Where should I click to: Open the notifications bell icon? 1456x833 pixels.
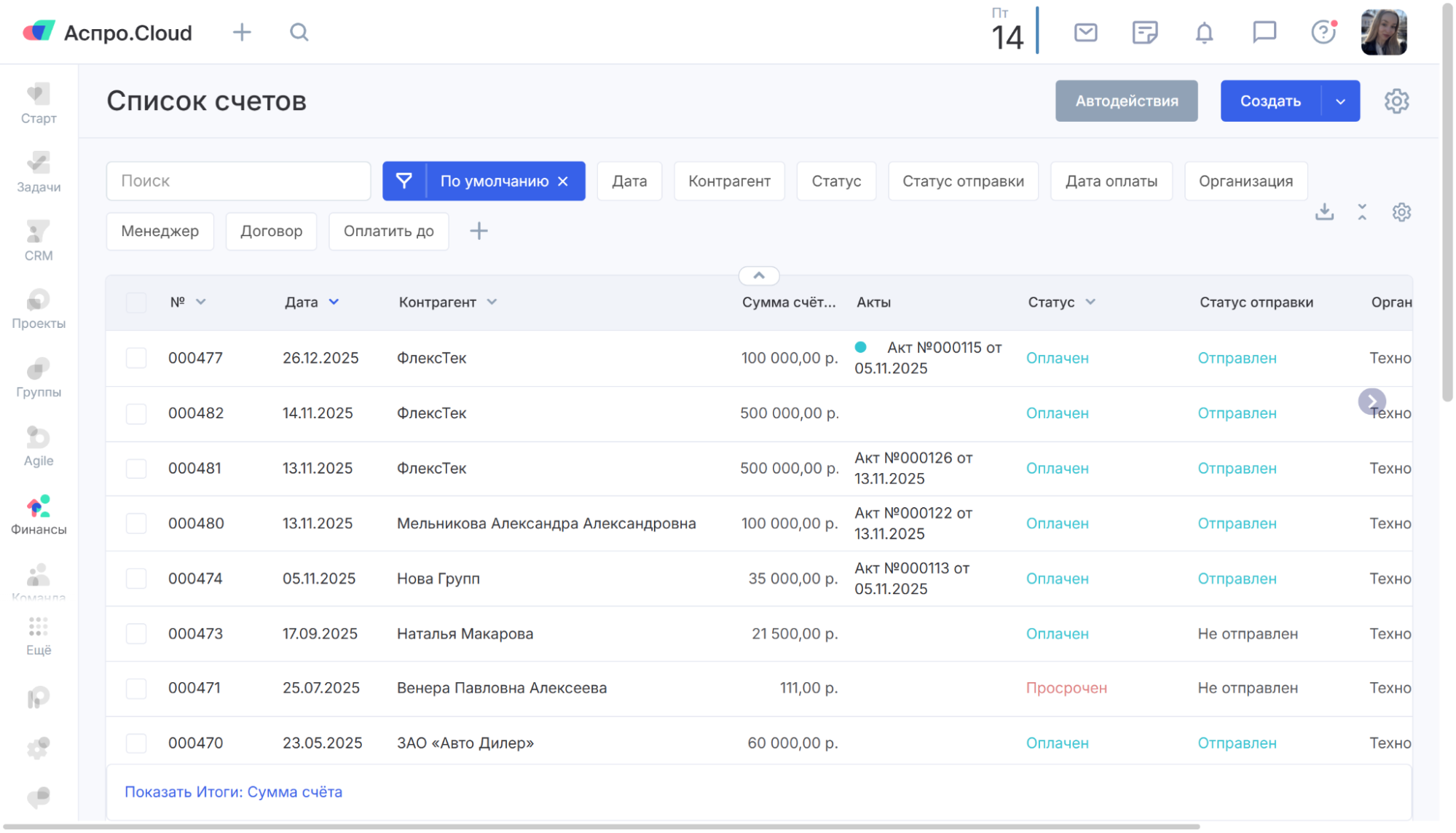(1204, 33)
